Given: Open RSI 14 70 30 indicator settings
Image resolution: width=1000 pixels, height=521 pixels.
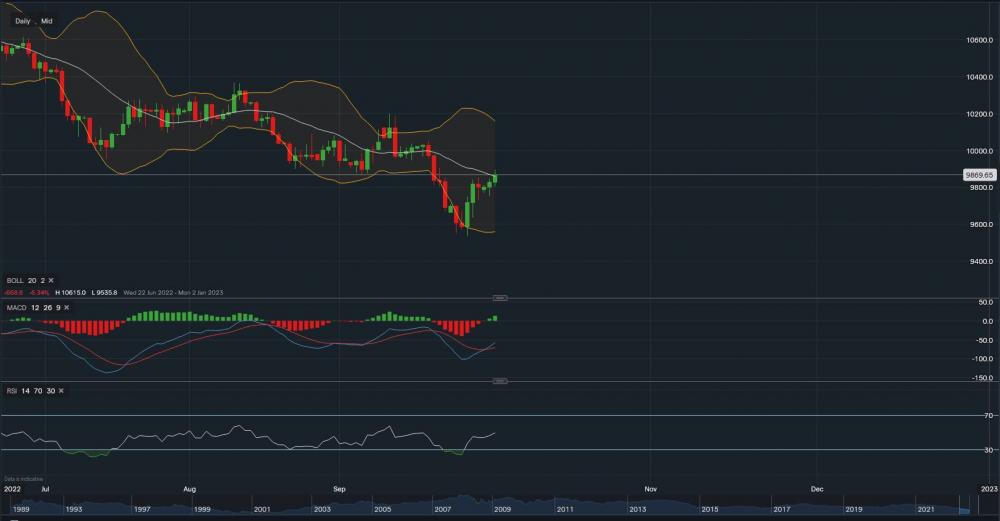Looking at the screenshot, I should 29,390.
